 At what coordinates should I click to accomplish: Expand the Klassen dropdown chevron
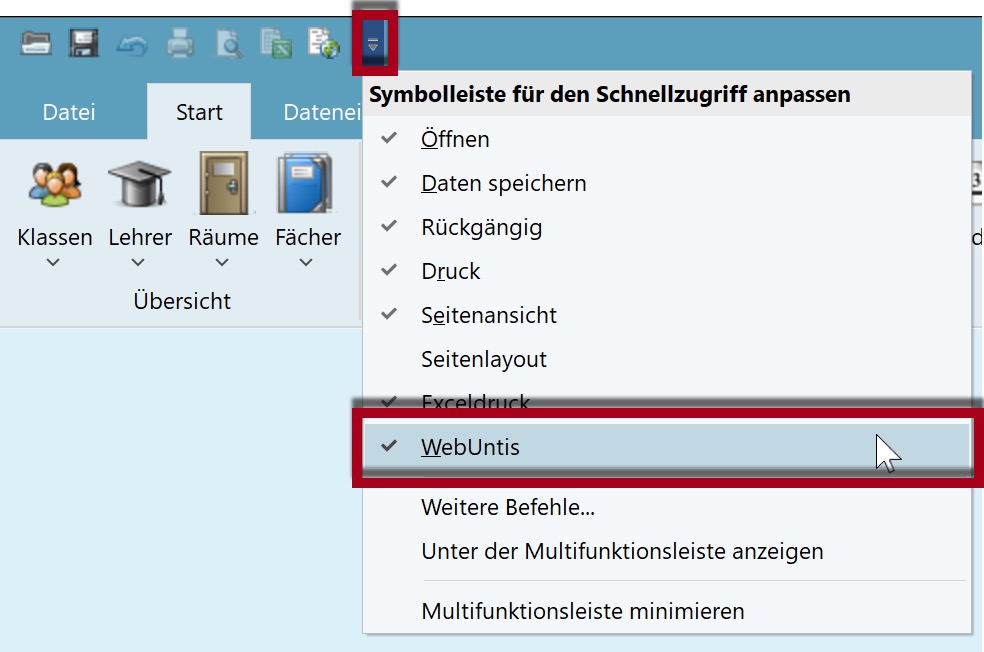[54, 262]
